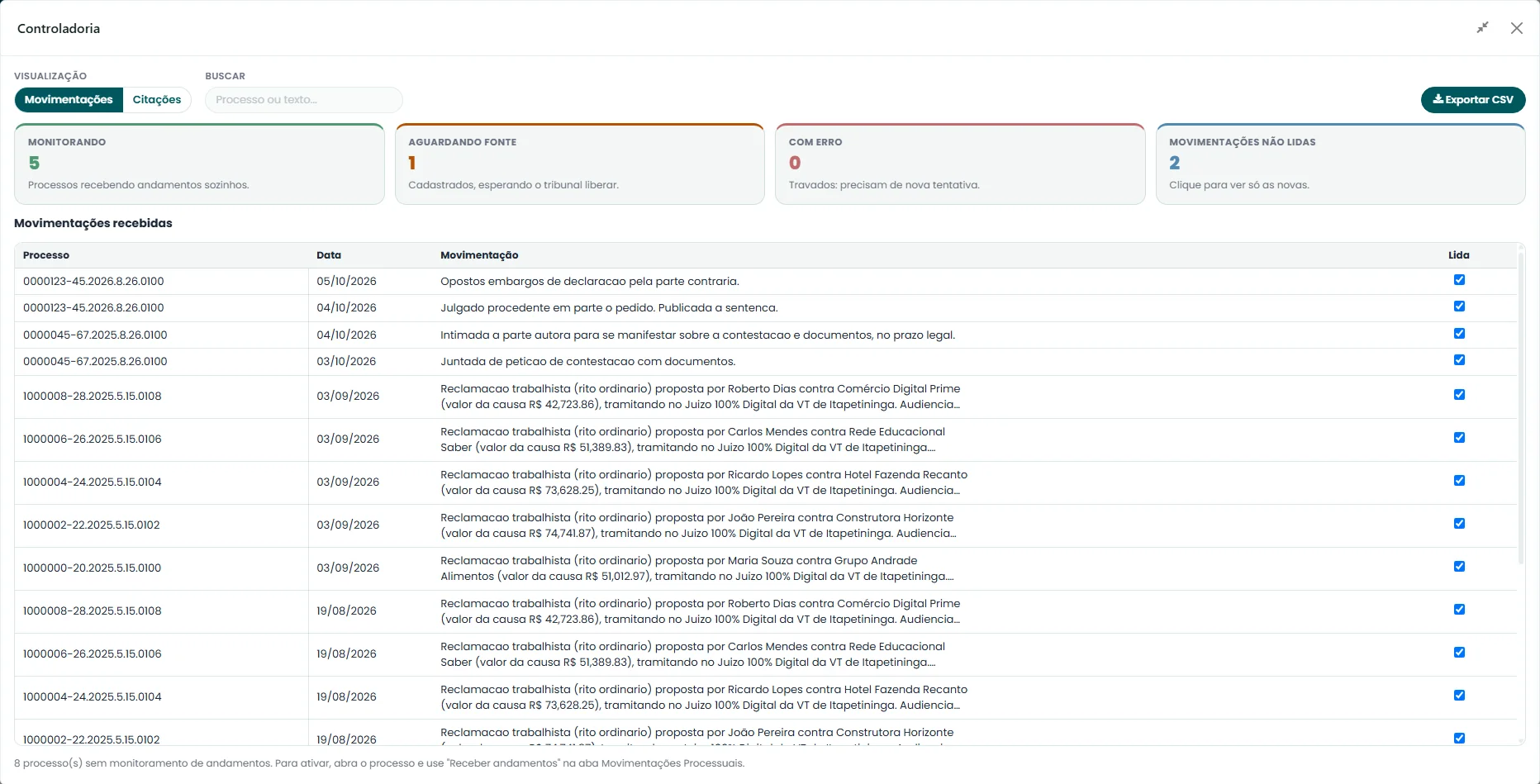1540x784 pixels.
Task: Toggle Lida for Intimada a parte autora row
Action: click(1459, 334)
